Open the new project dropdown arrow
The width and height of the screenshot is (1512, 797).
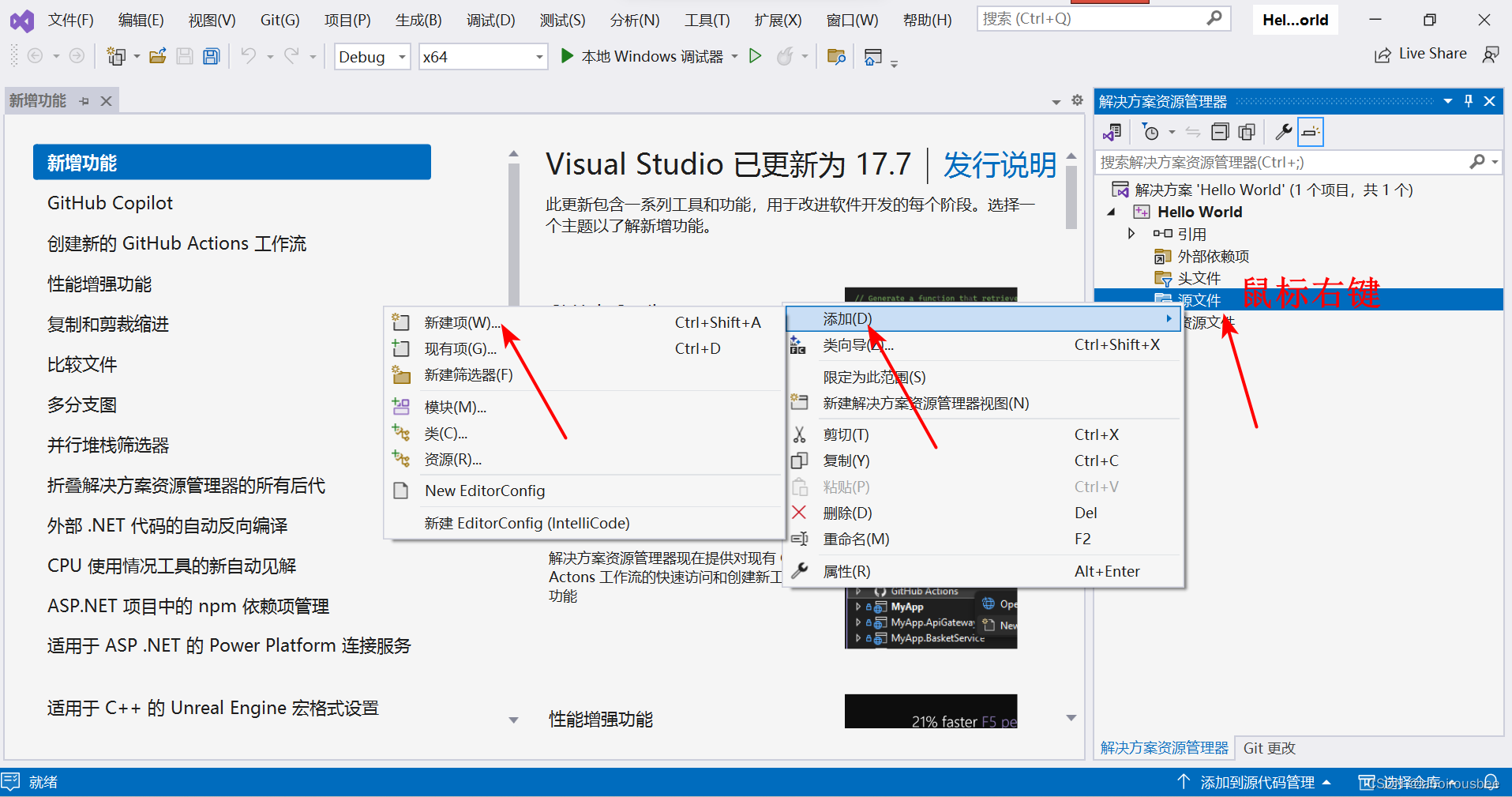coord(137,57)
